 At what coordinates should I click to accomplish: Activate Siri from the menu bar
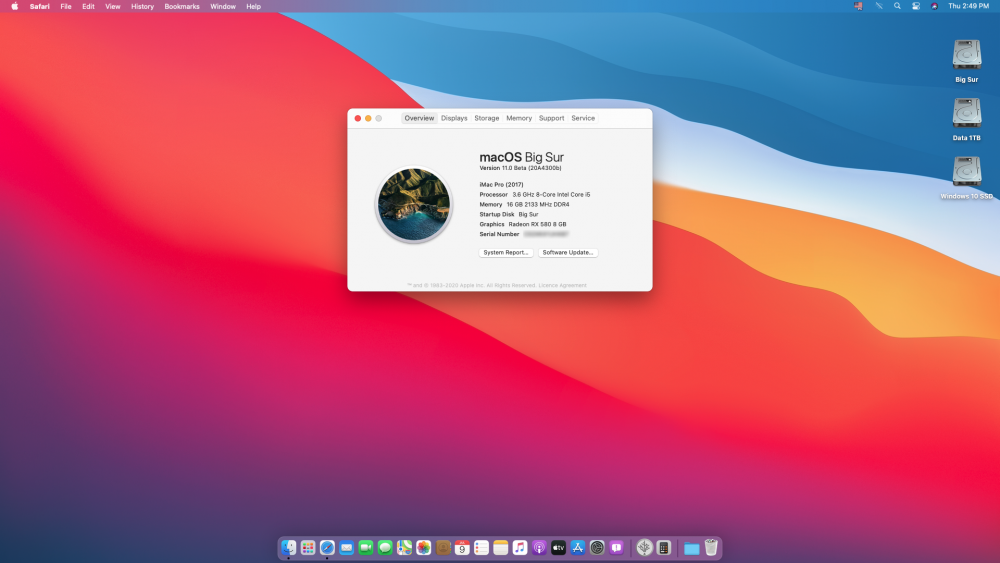(x=934, y=6)
